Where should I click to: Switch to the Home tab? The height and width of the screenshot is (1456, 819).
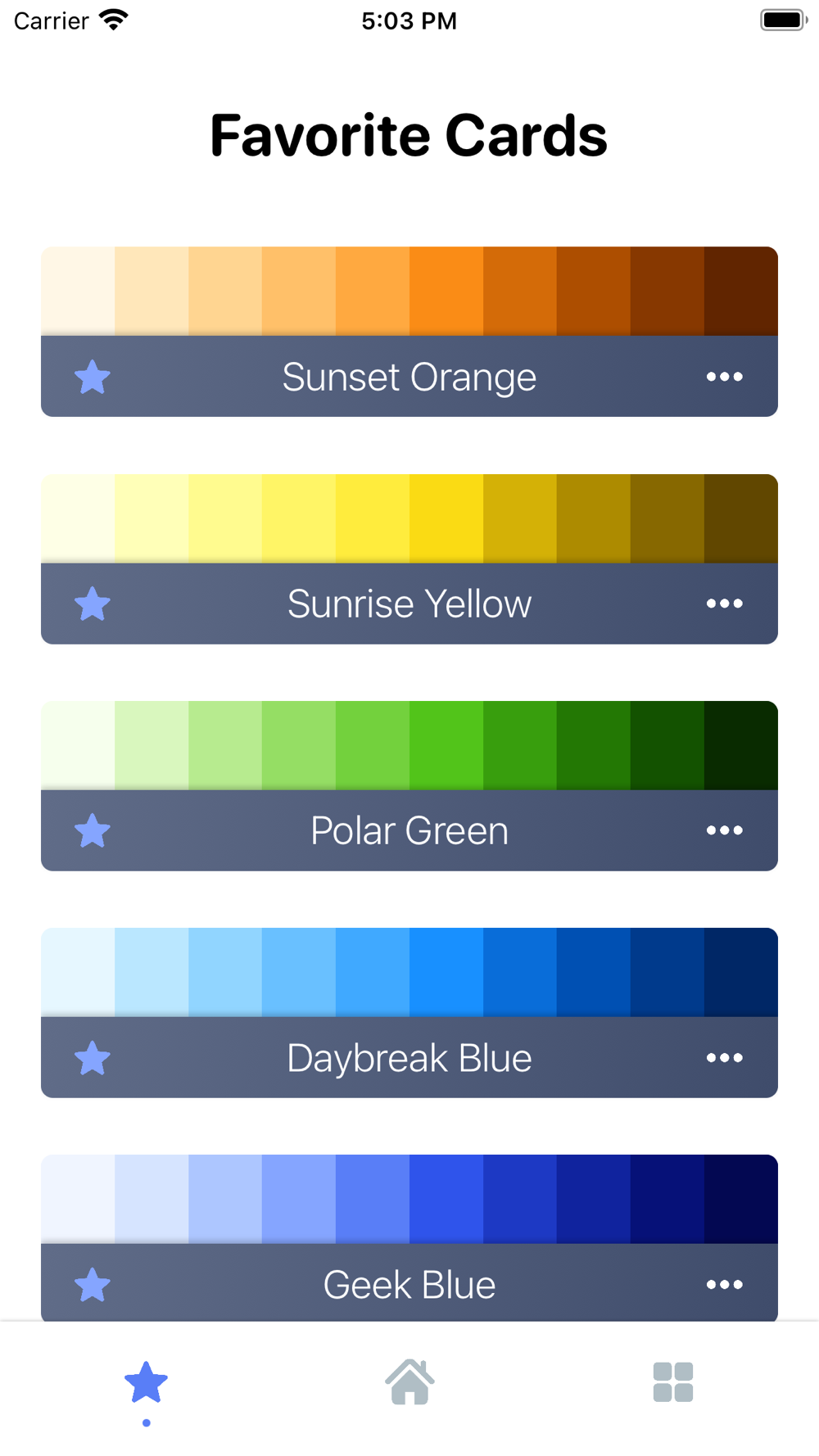click(409, 1382)
